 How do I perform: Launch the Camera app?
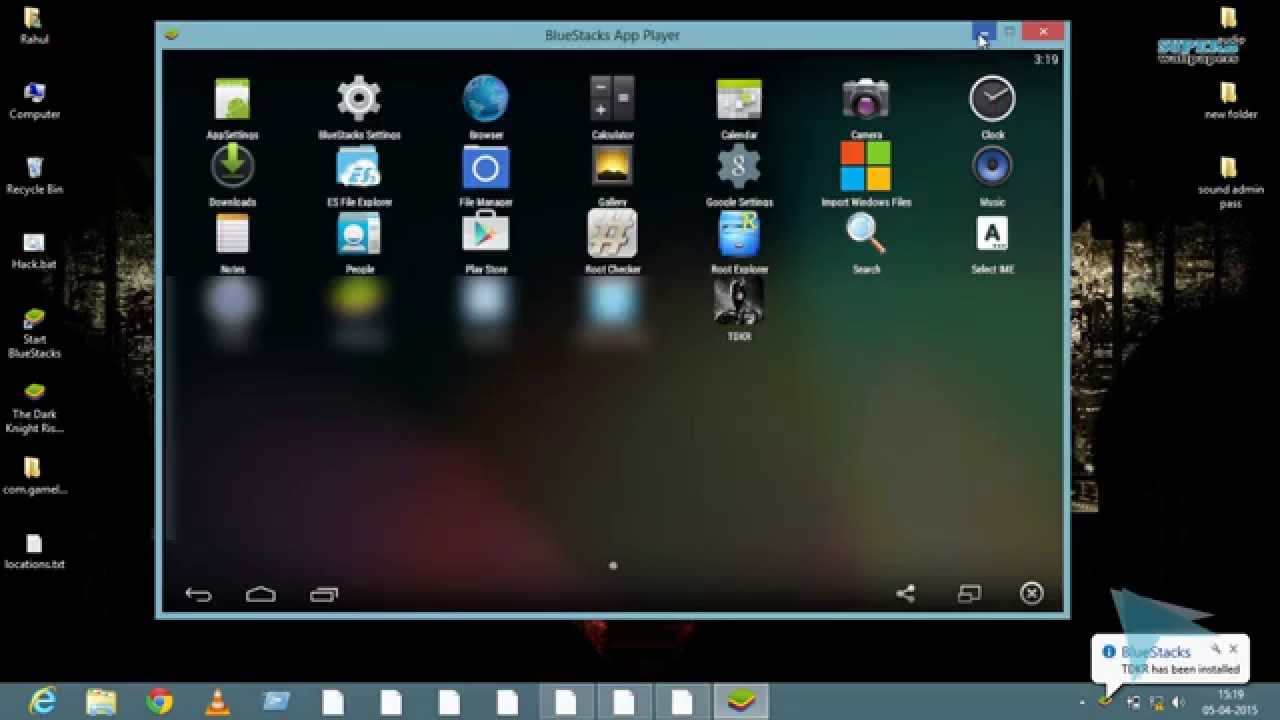coord(866,100)
